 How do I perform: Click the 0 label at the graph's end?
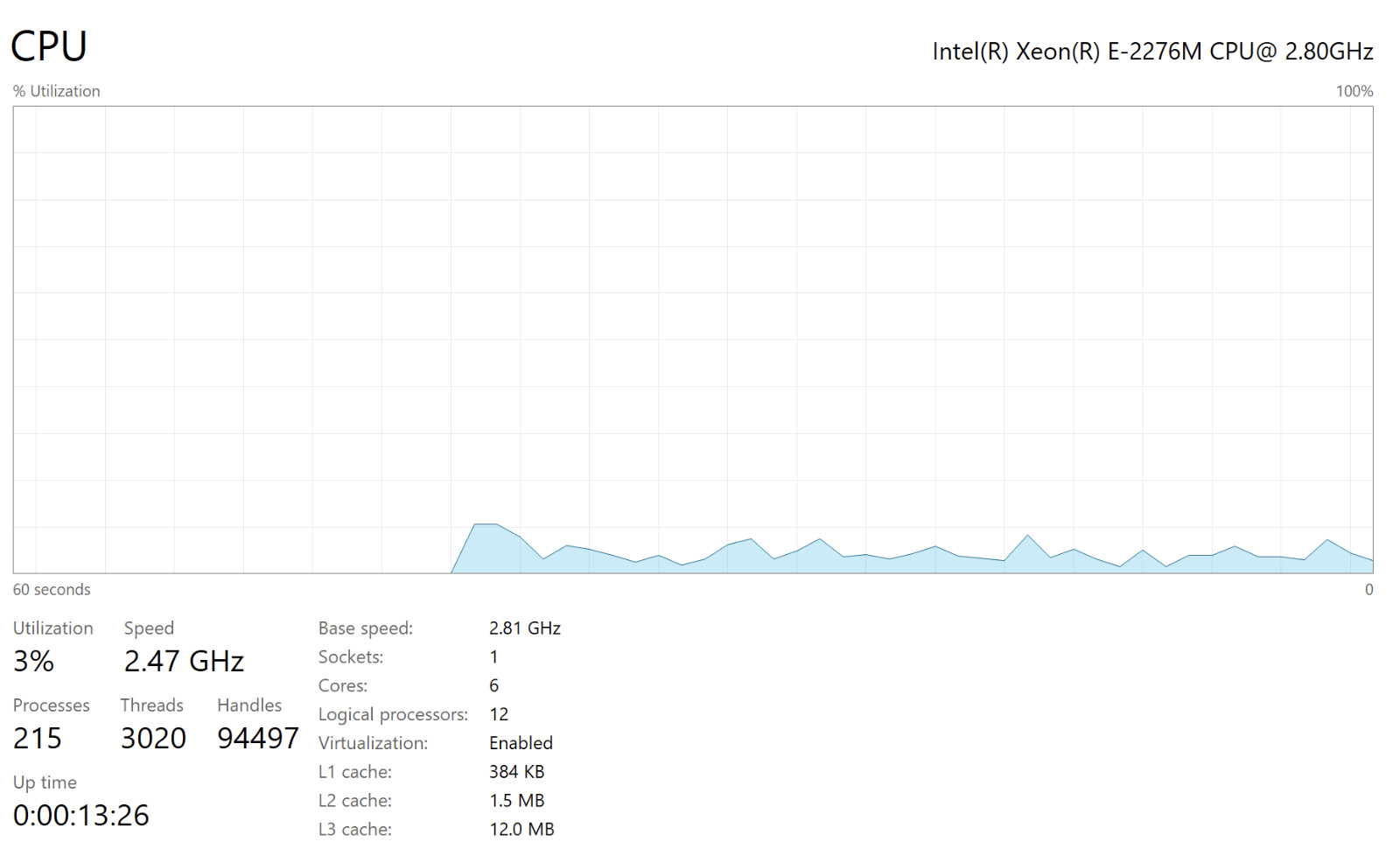(x=1369, y=590)
